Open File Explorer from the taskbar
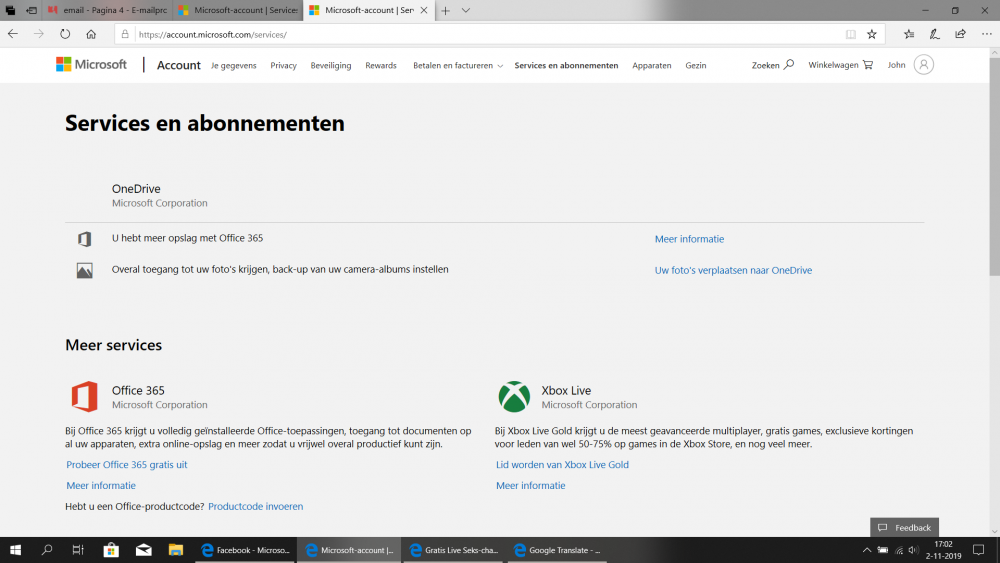The height and width of the screenshot is (563, 1000). pyautogui.click(x=175, y=550)
